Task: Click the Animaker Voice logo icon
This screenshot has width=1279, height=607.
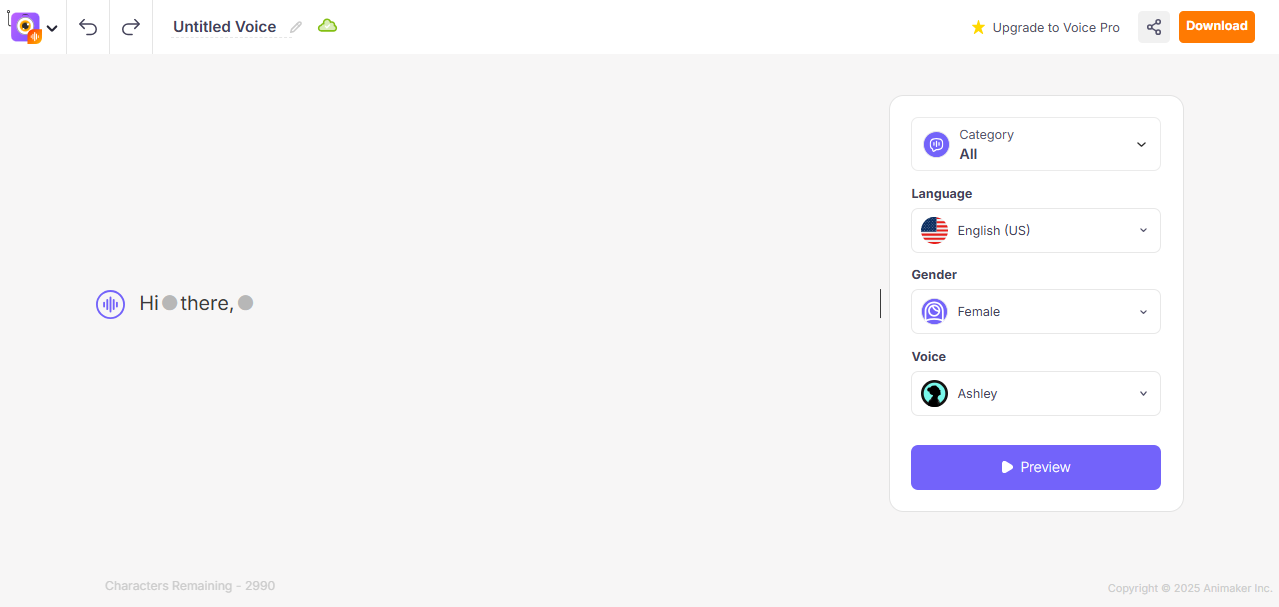Action: tap(25, 27)
